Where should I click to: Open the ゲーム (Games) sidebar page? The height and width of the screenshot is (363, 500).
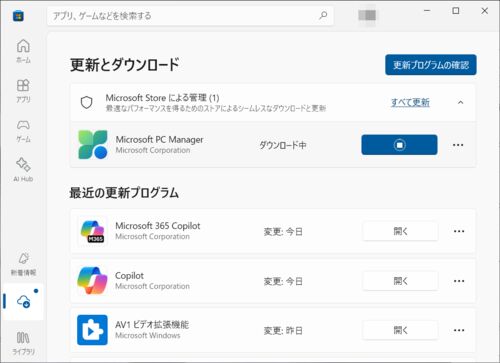click(23, 131)
